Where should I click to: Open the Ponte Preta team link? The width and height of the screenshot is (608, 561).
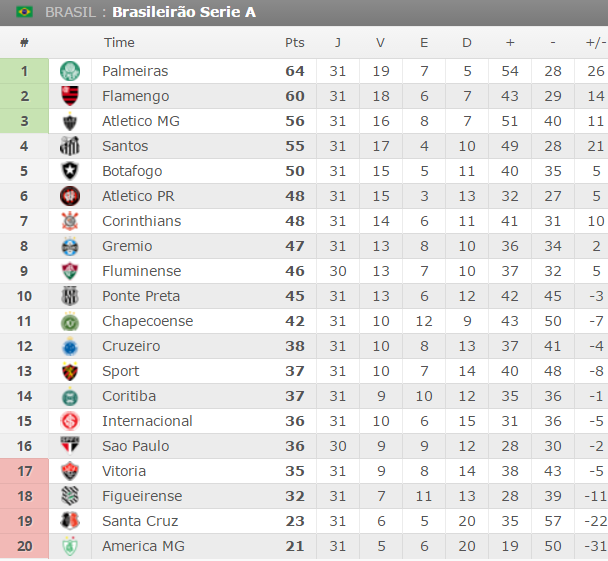(x=141, y=296)
